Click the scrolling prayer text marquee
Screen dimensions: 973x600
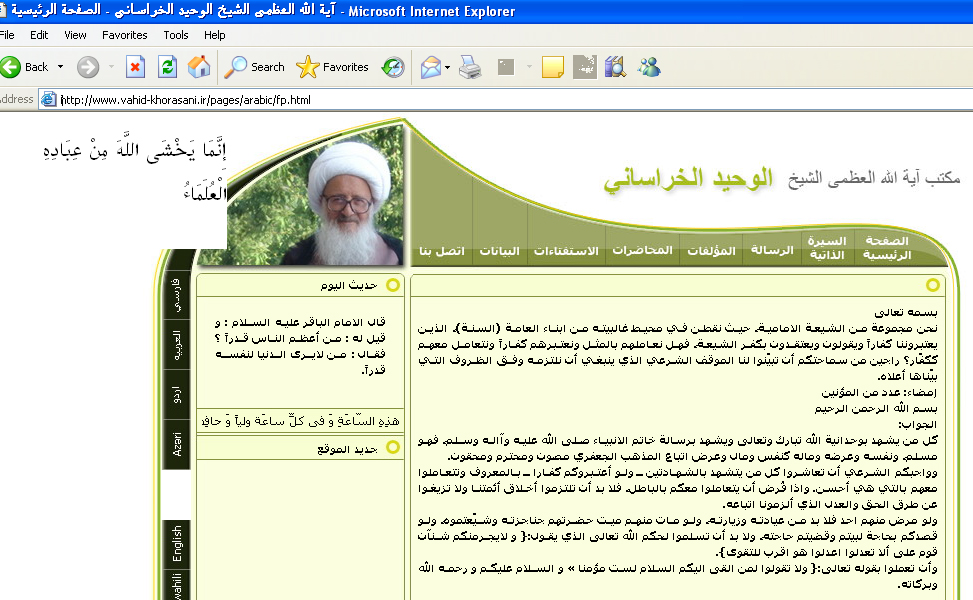pos(300,421)
